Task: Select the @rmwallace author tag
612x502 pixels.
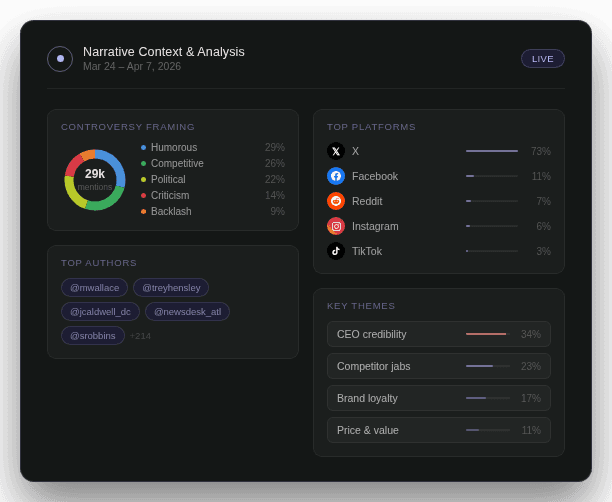Action: click(x=94, y=287)
